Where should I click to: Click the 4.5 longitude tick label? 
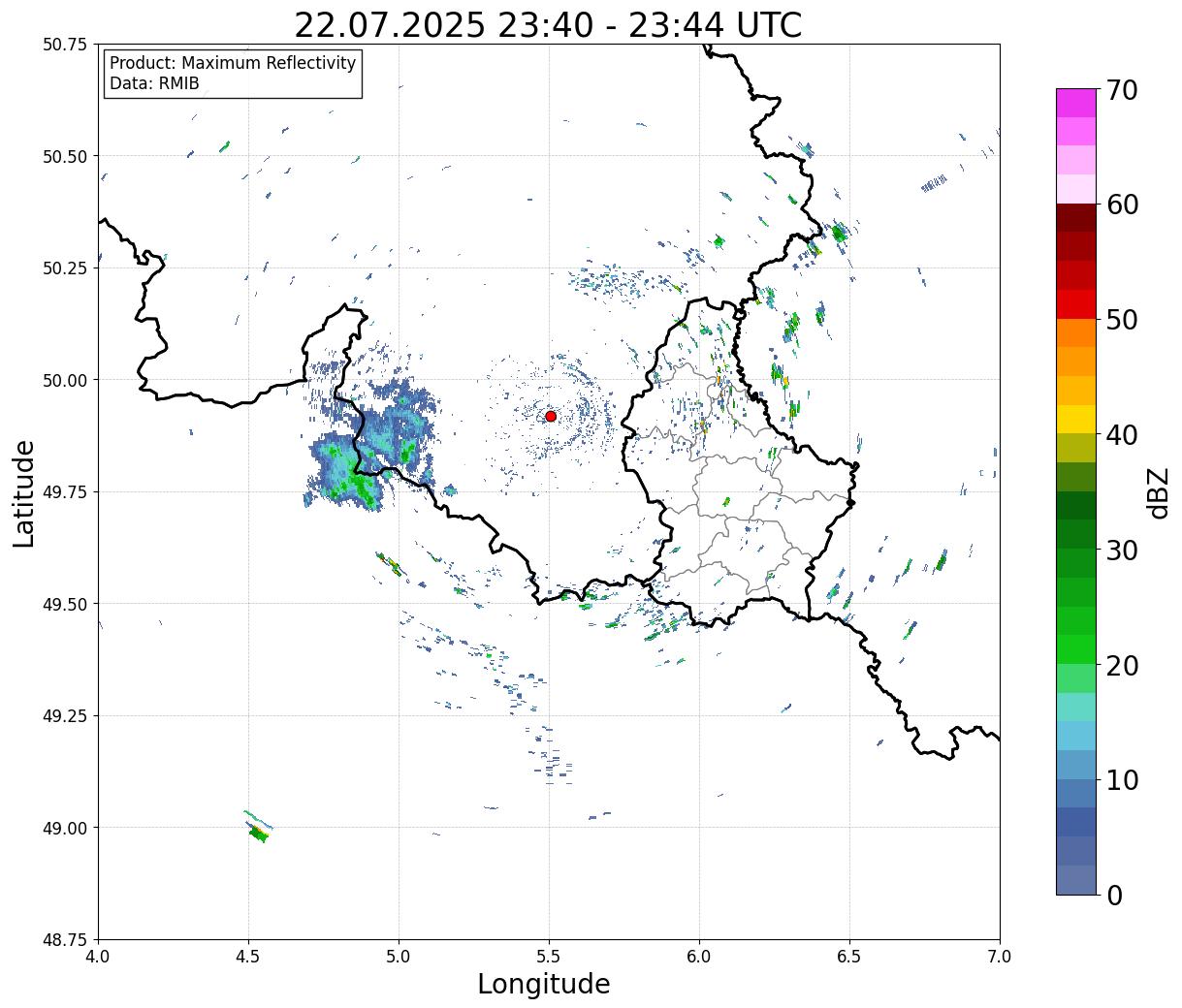click(x=248, y=957)
